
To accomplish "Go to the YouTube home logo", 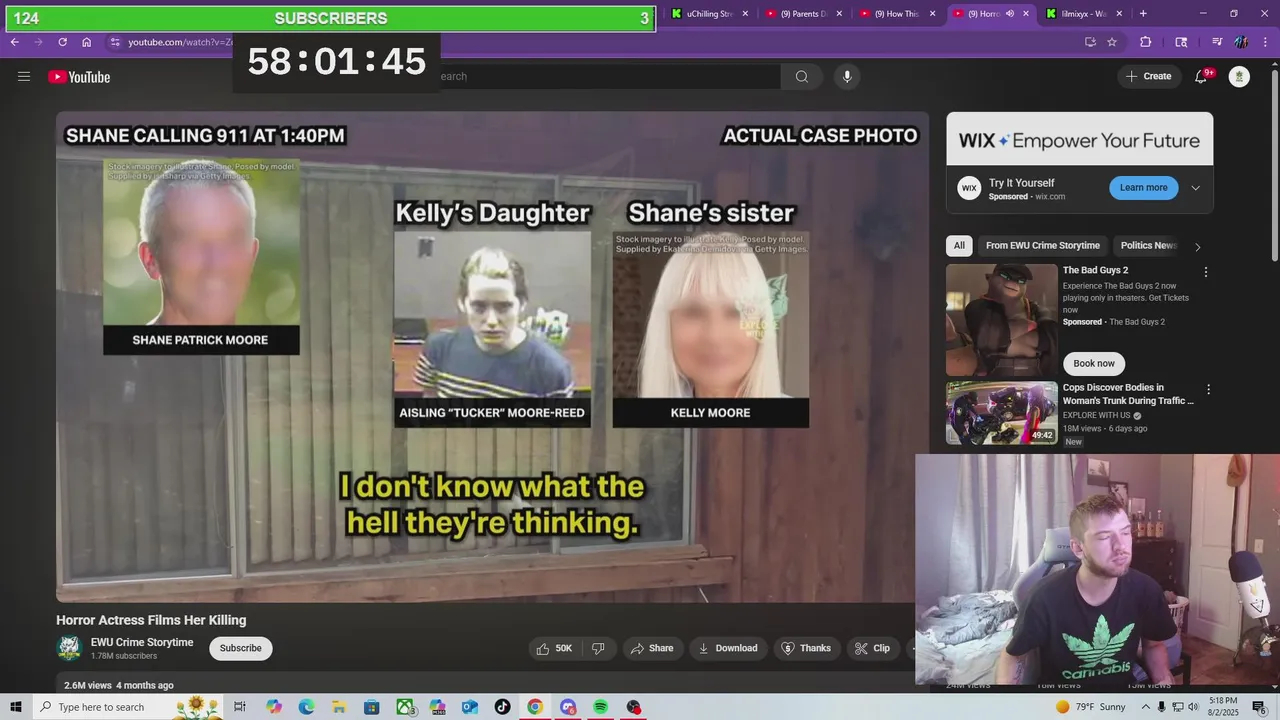I will [79, 77].
